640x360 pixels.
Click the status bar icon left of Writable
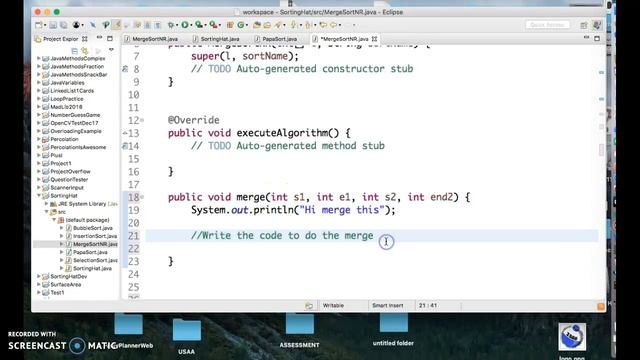coord(309,305)
